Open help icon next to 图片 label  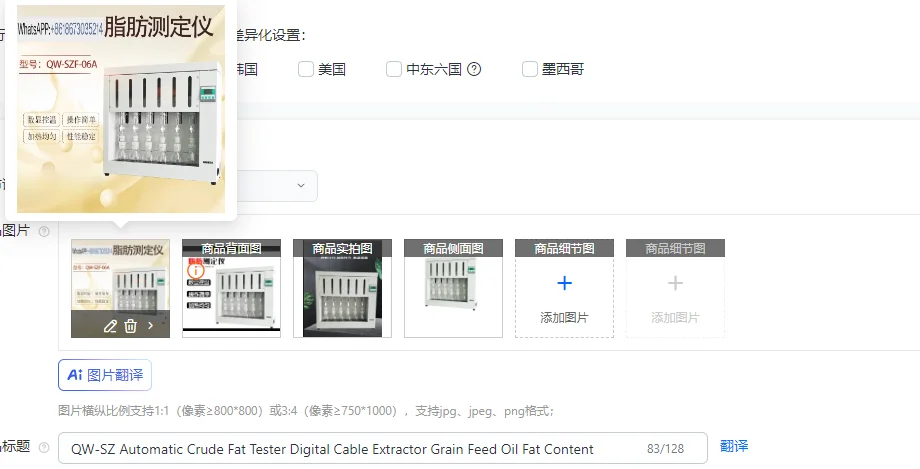(x=43, y=231)
